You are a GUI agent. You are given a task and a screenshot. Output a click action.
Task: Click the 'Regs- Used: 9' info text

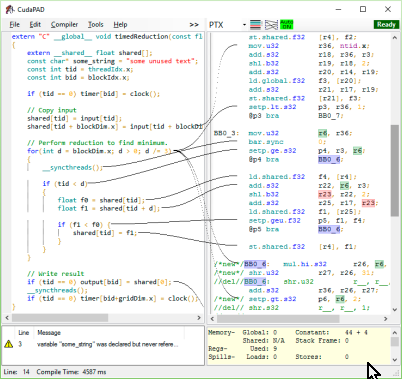(243, 349)
